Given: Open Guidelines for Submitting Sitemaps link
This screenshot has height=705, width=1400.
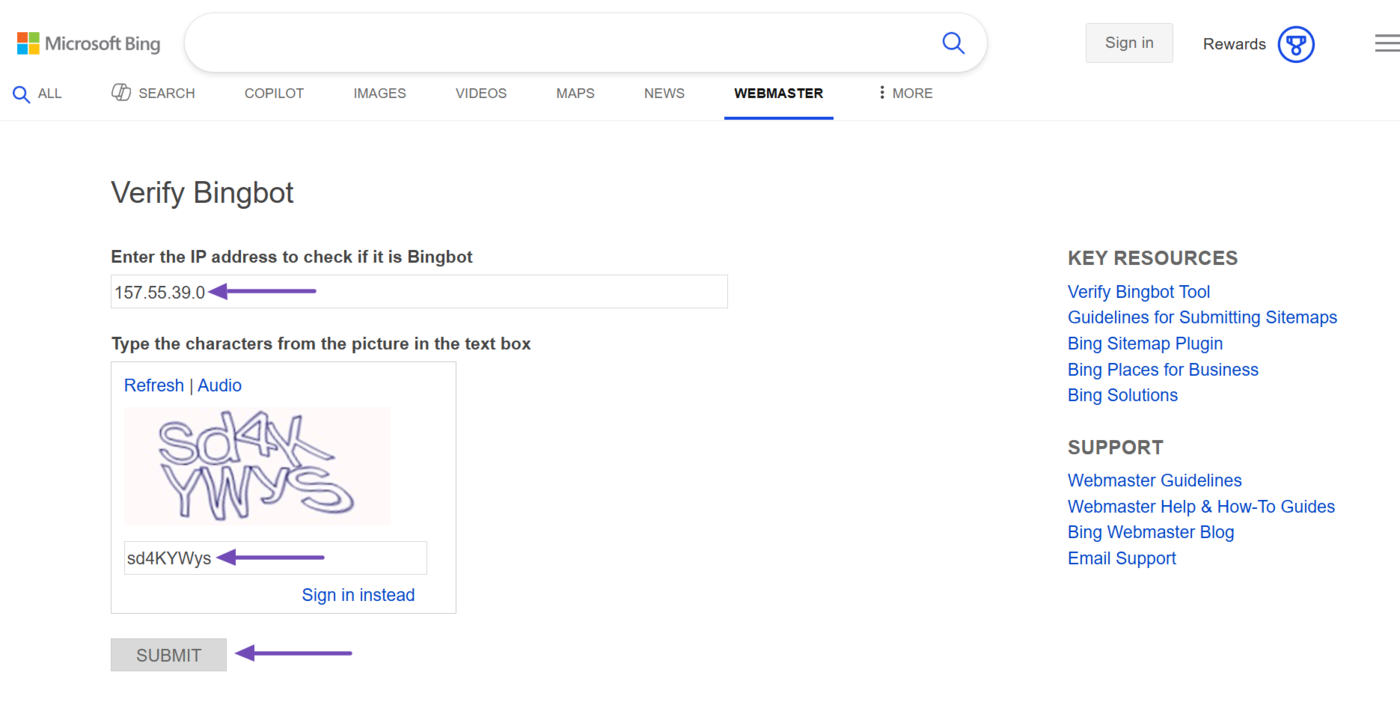Looking at the screenshot, I should (1202, 317).
